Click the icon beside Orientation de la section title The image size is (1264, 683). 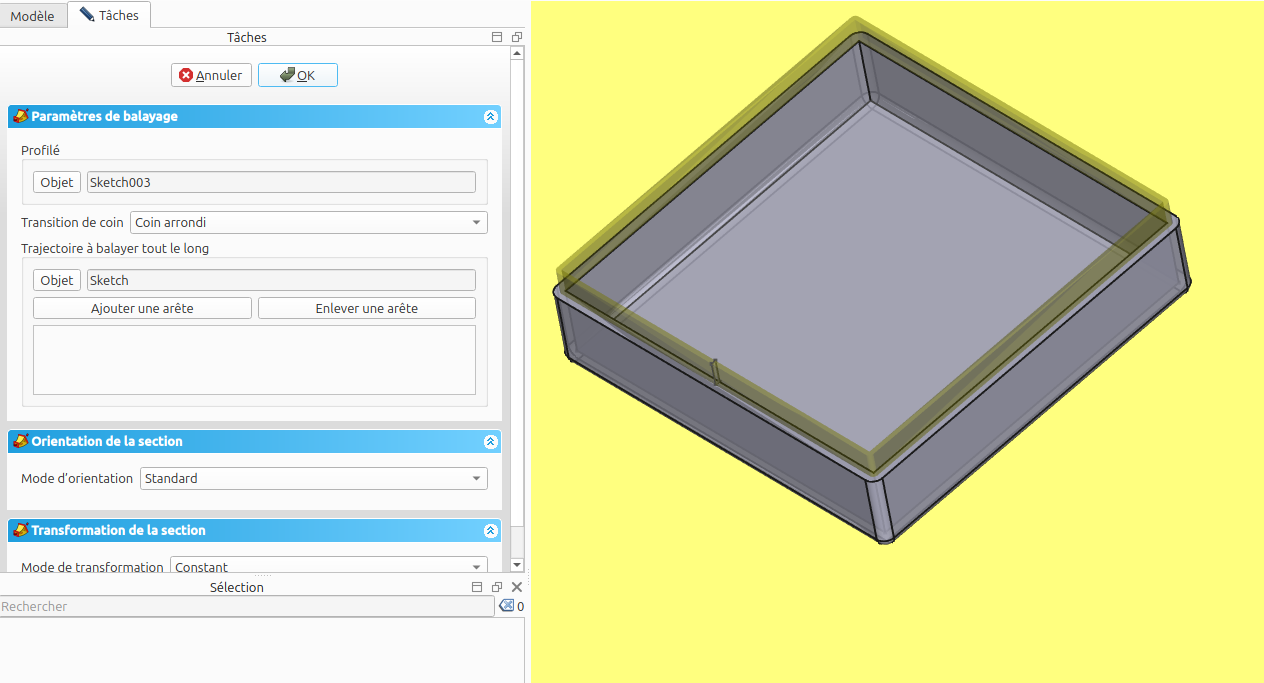20,442
